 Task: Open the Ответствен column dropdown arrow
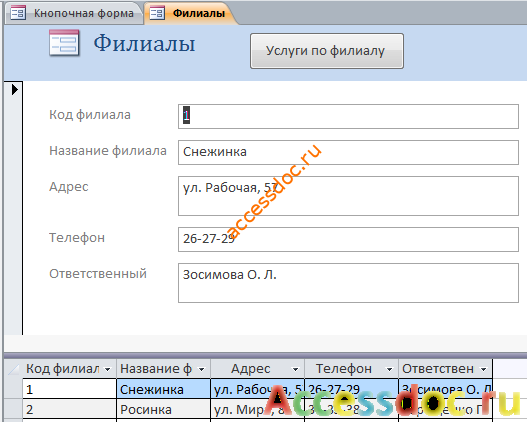point(483,369)
